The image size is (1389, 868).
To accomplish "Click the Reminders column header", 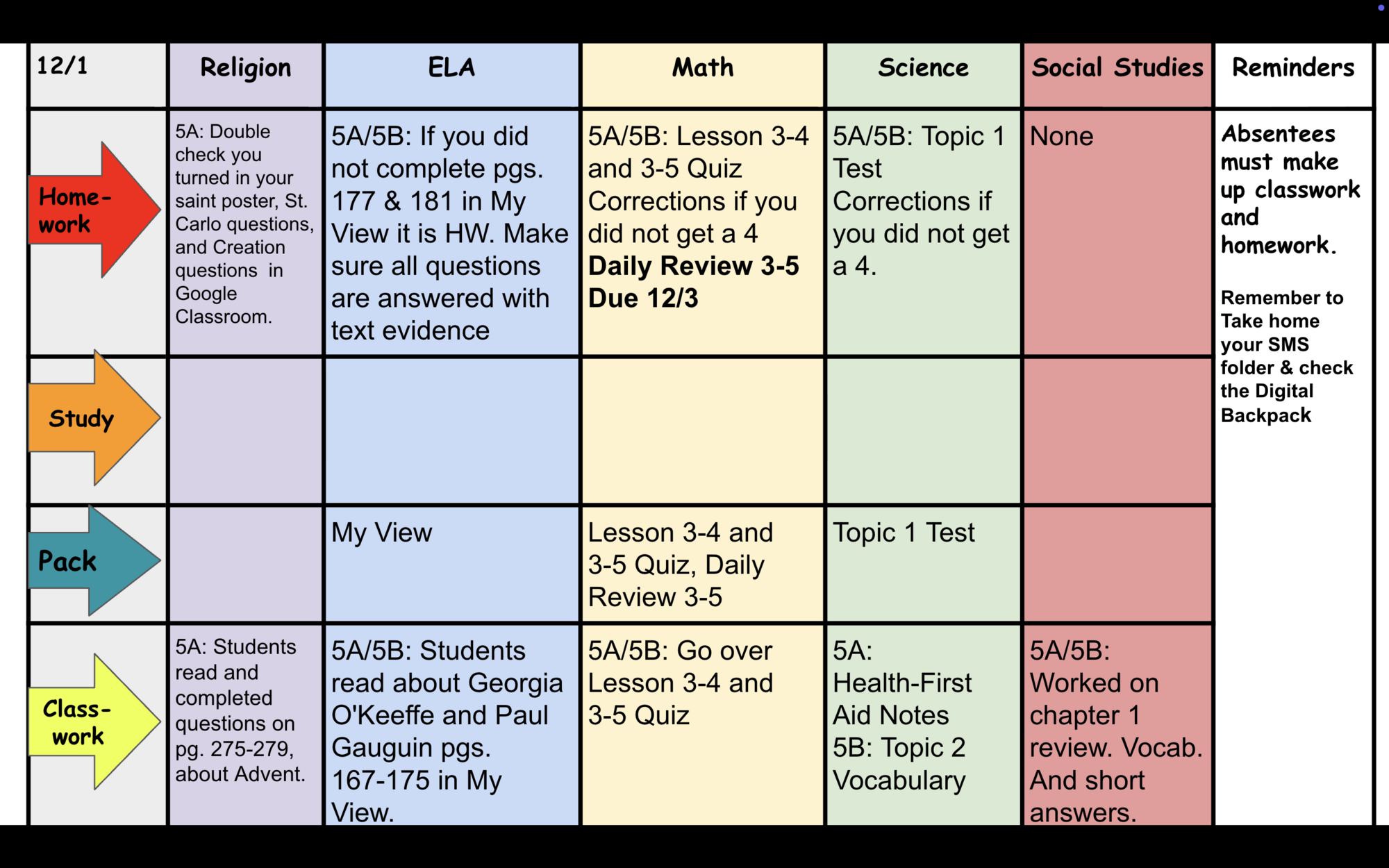I will [x=1292, y=68].
